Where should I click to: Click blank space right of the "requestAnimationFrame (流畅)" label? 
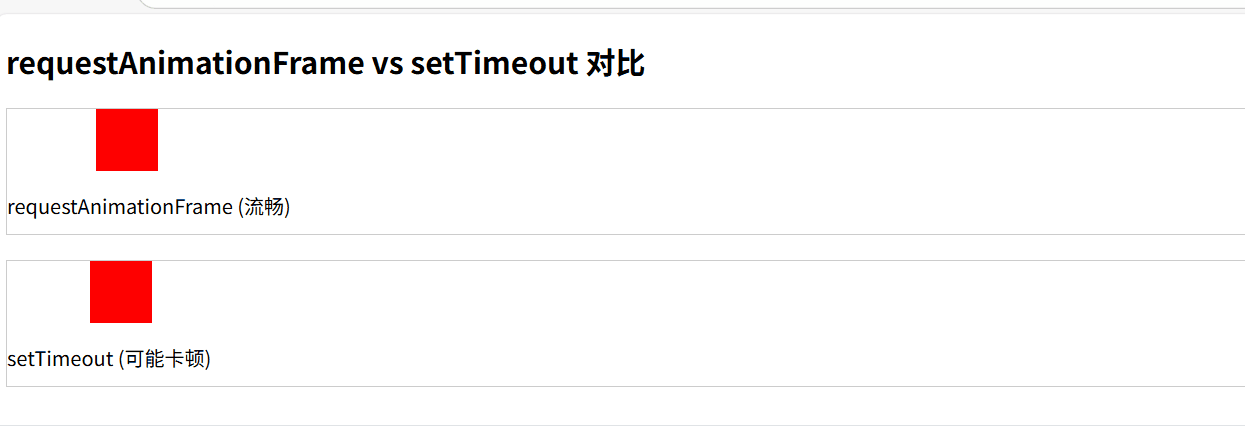[x=700, y=207]
